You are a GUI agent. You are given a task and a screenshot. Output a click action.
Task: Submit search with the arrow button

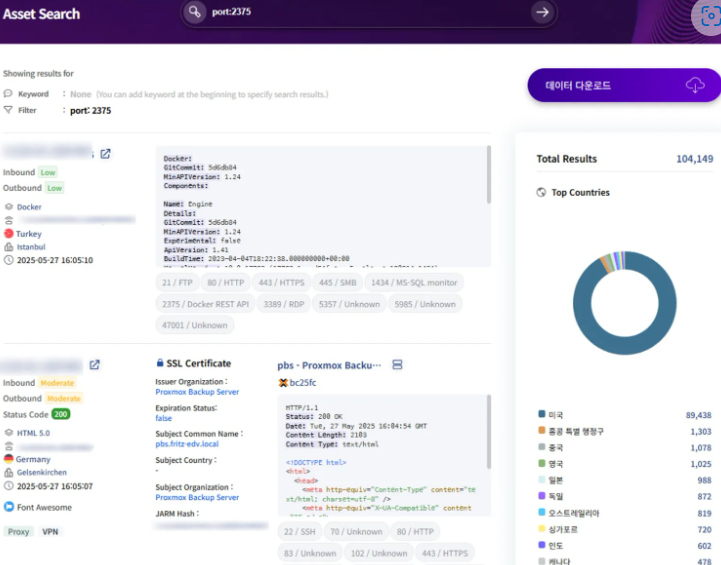(542, 12)
